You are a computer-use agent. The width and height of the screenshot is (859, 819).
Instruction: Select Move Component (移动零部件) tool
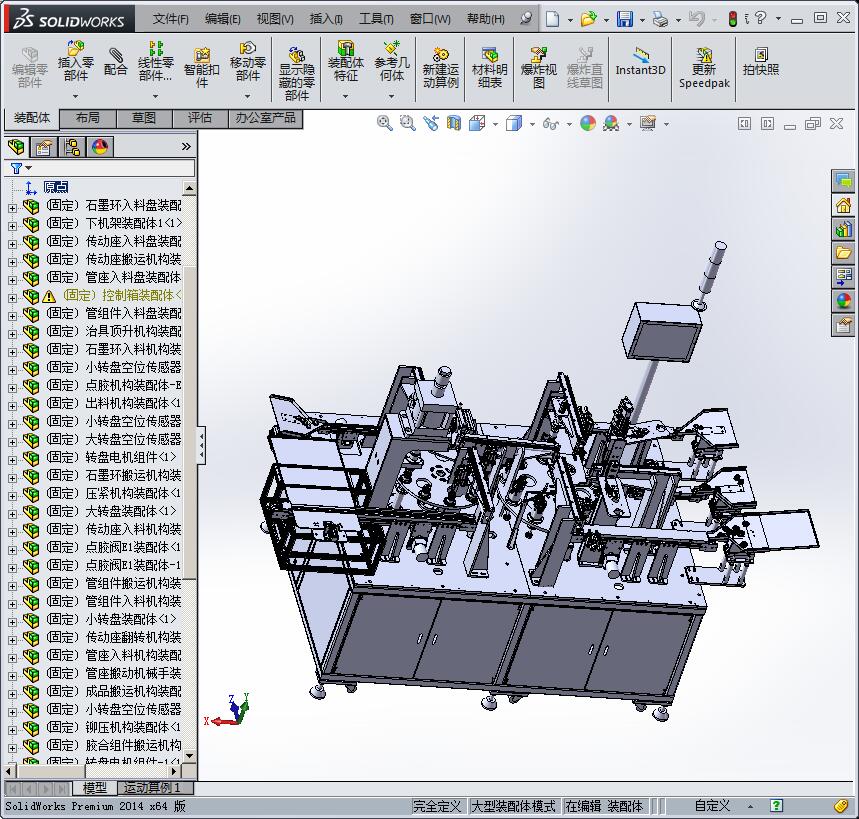pyautogui.click(x=248, y=61)
